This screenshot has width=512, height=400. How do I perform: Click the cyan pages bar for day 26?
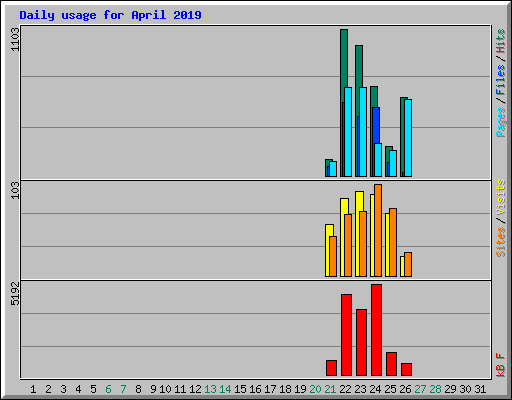[408, 138]
